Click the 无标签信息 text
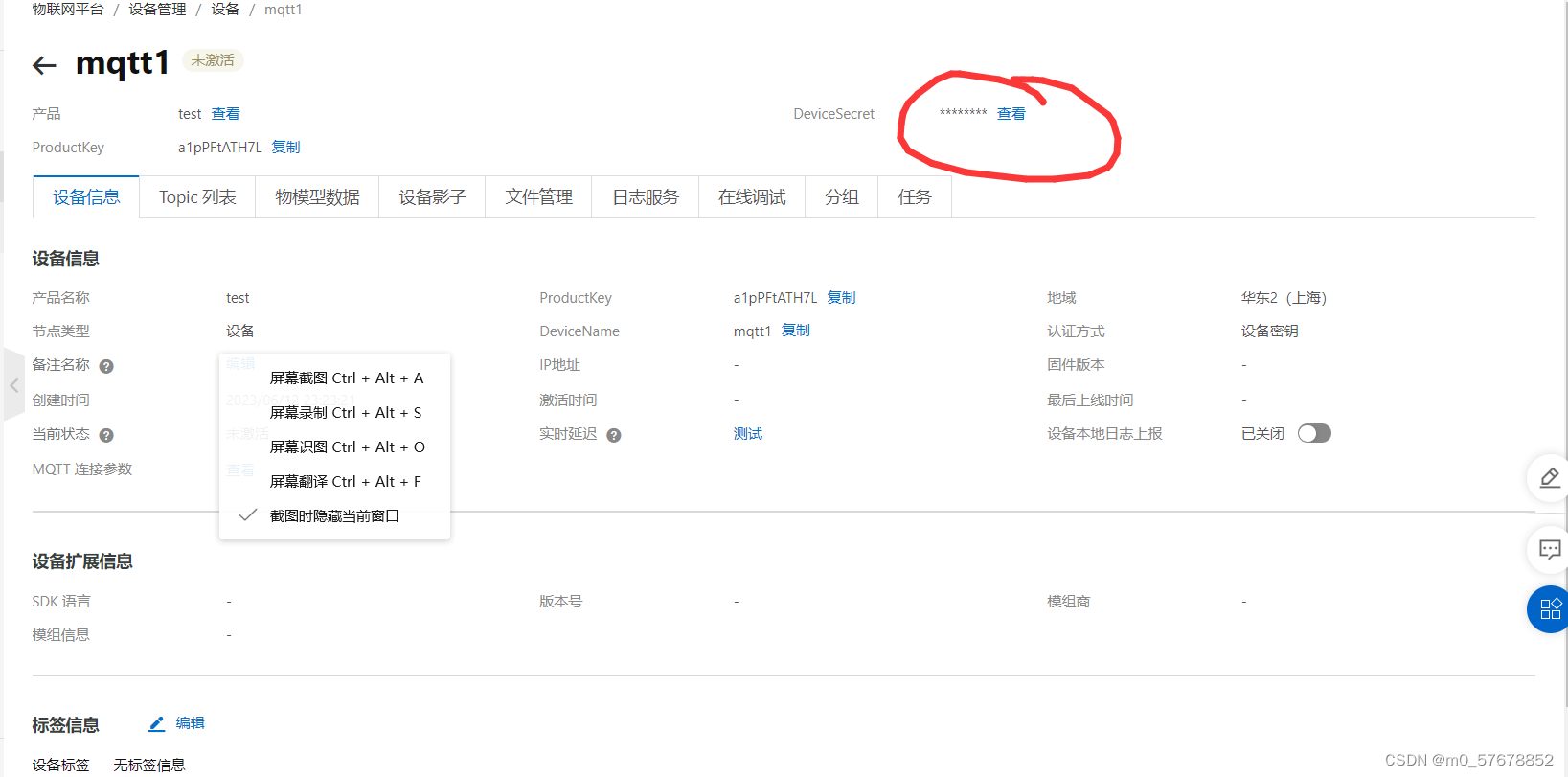Screen dimensions: 1568x777 pos(149,765)
